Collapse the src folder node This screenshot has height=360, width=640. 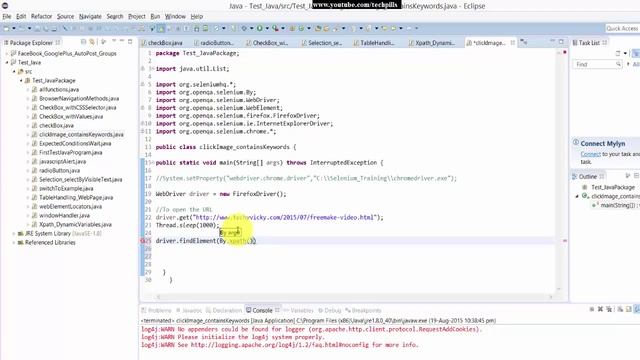(x=14, y=71)
